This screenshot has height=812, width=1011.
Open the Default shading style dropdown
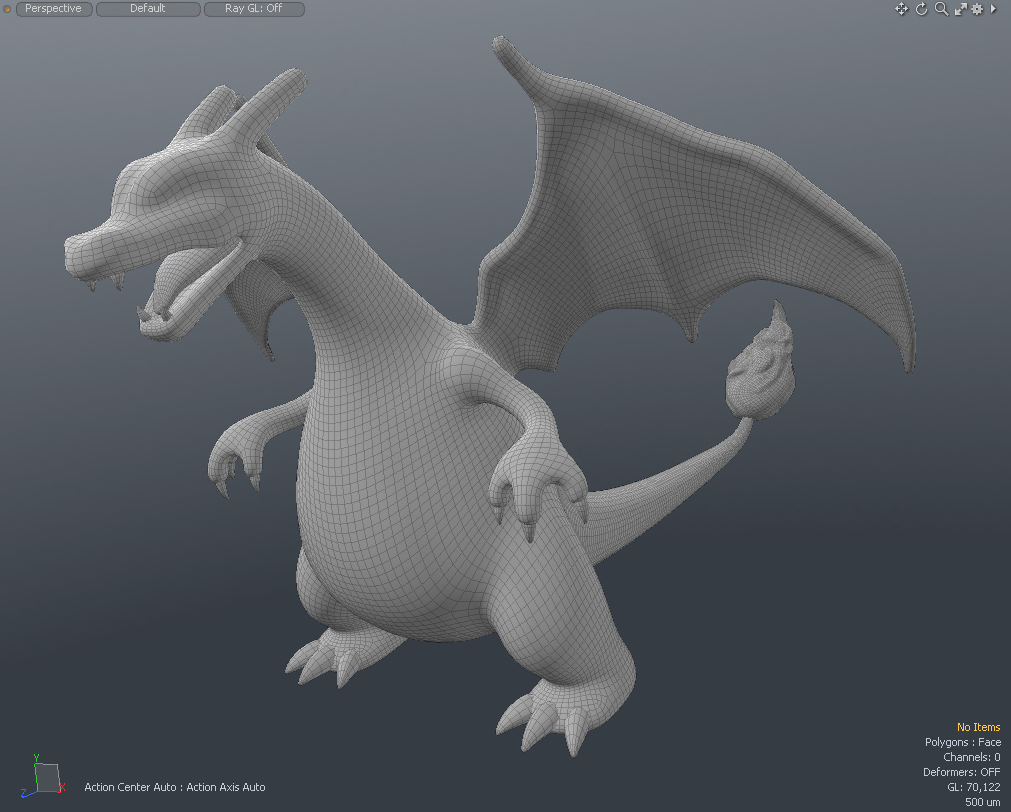[147, 8]
